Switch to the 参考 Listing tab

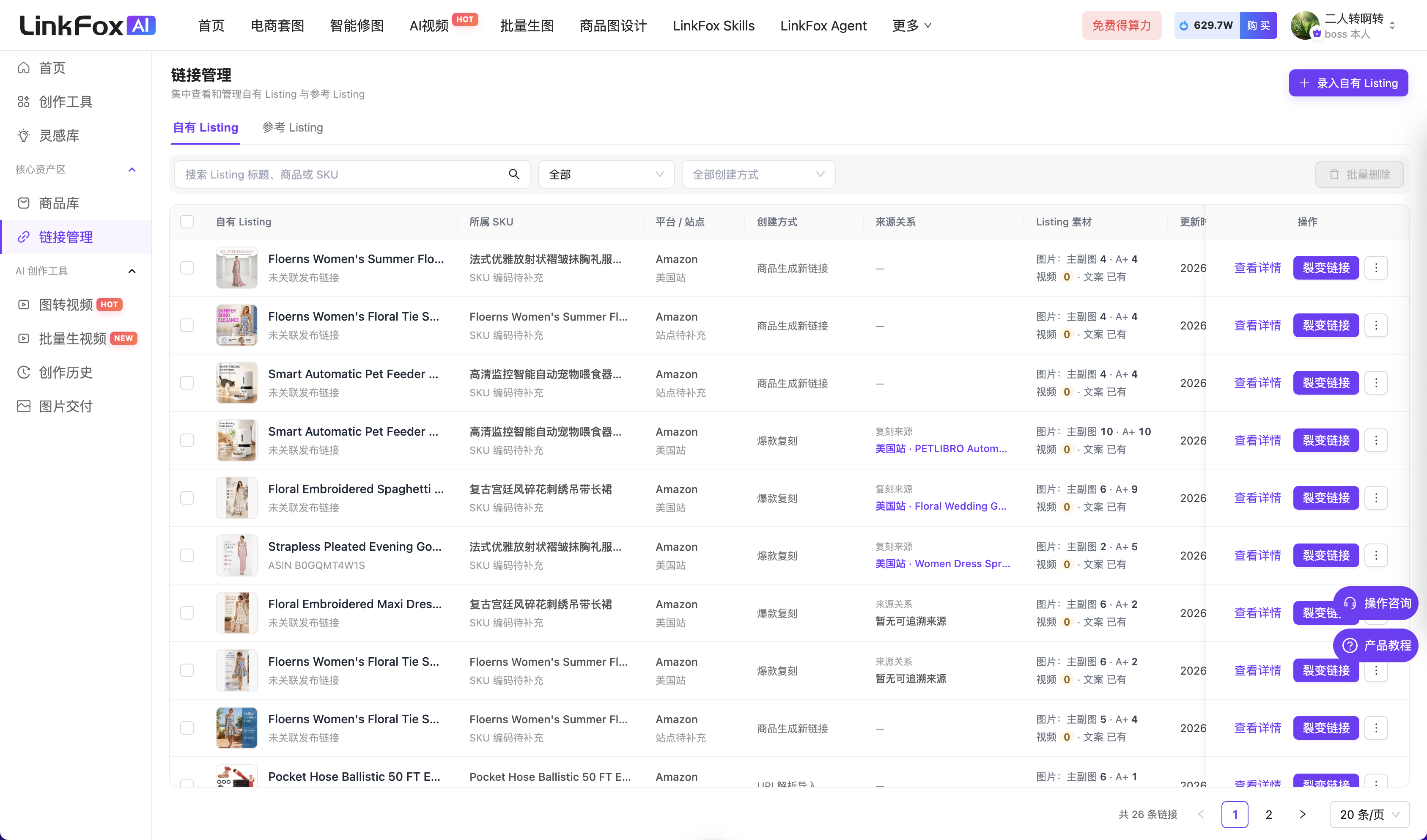click(292, 127)
